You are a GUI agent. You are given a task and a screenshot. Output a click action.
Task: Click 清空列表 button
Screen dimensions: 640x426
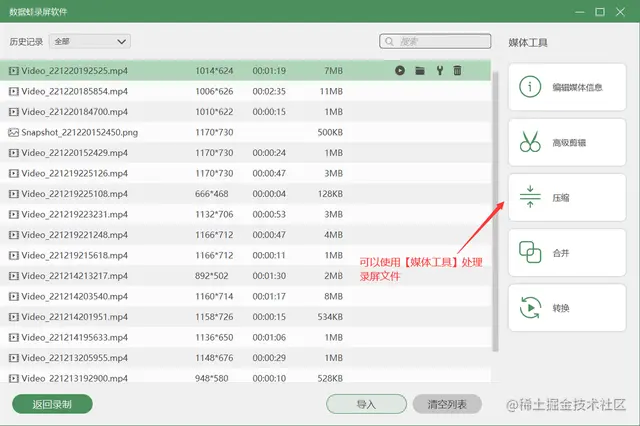[x=447, y=404]
